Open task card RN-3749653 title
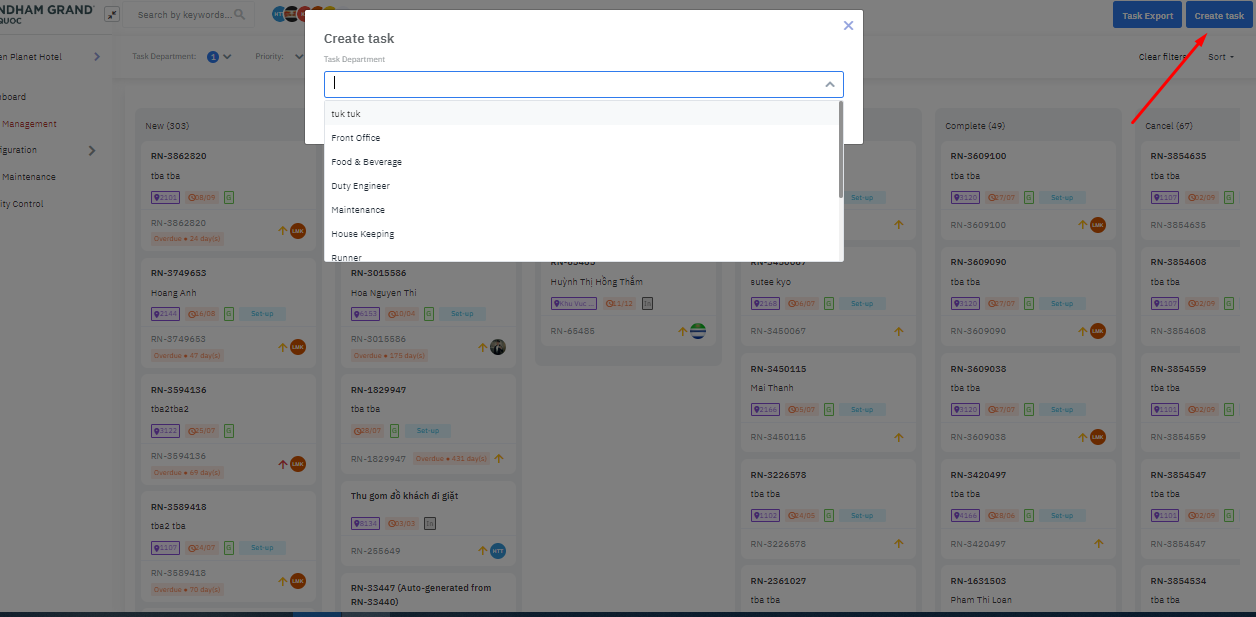The width and height of the screenshot is (1256, 617). [179, 273]
